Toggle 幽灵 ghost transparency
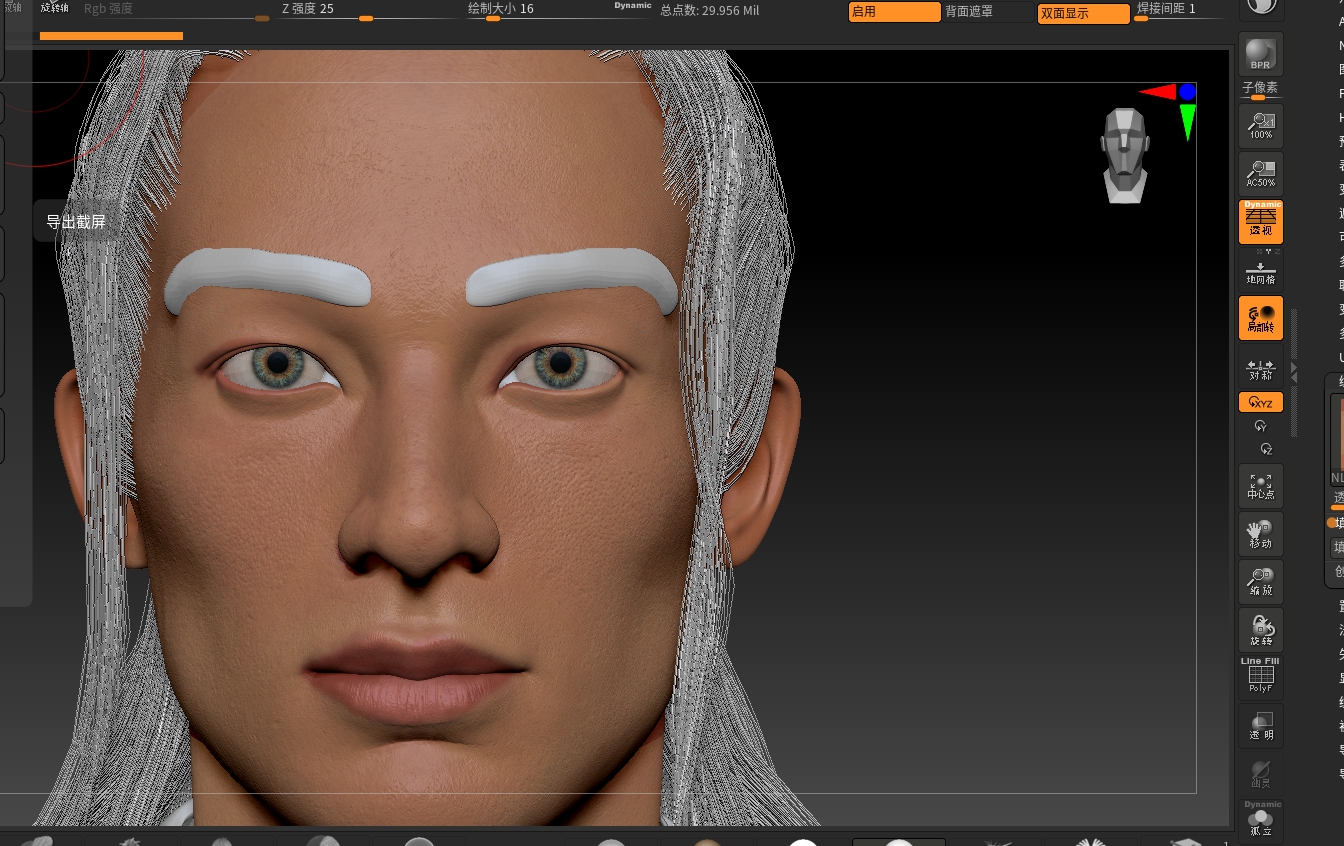This screenshot has height=846, width=1344. click(x=1260, y=773)
